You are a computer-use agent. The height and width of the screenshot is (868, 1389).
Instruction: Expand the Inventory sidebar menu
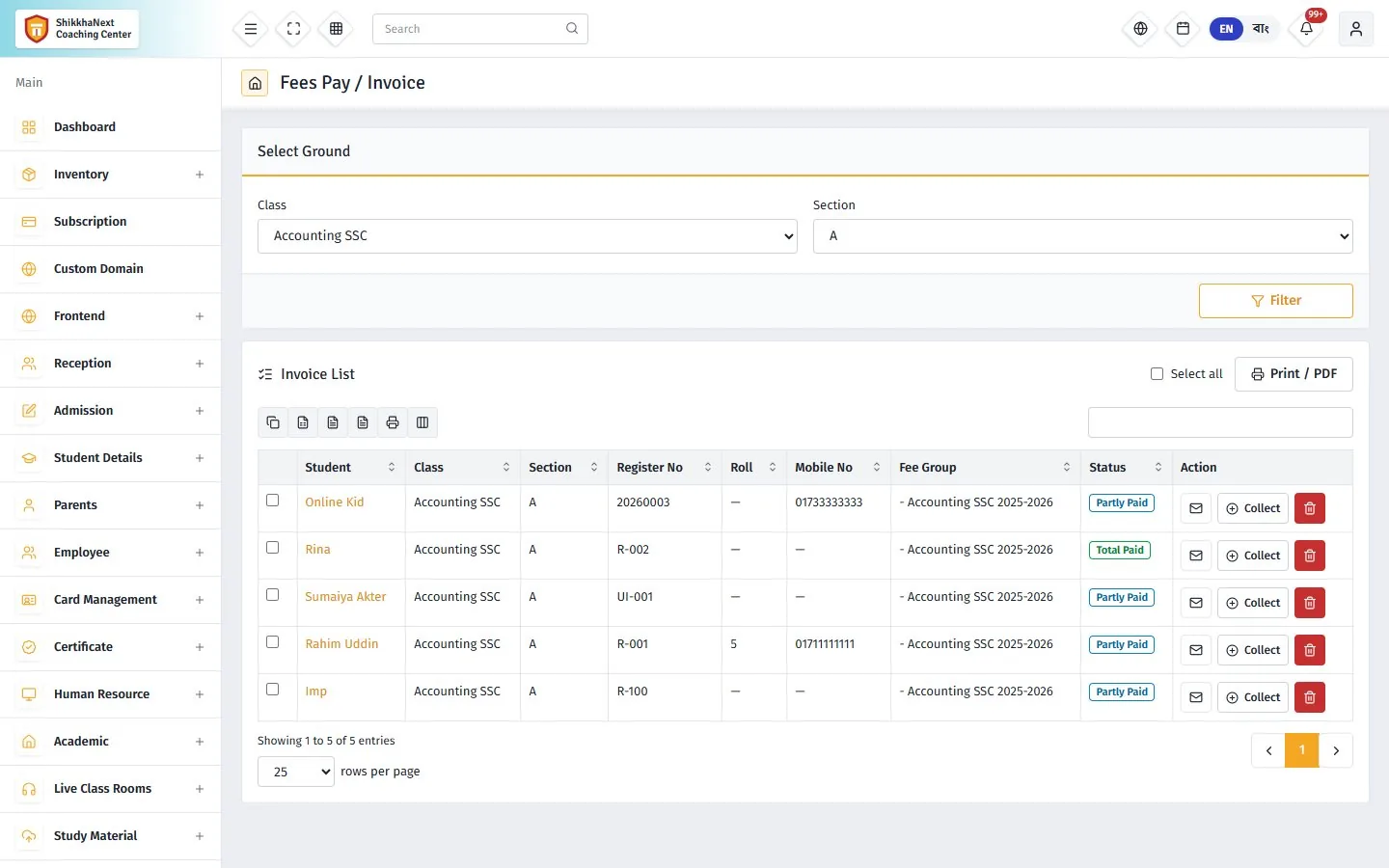(111, 175)
